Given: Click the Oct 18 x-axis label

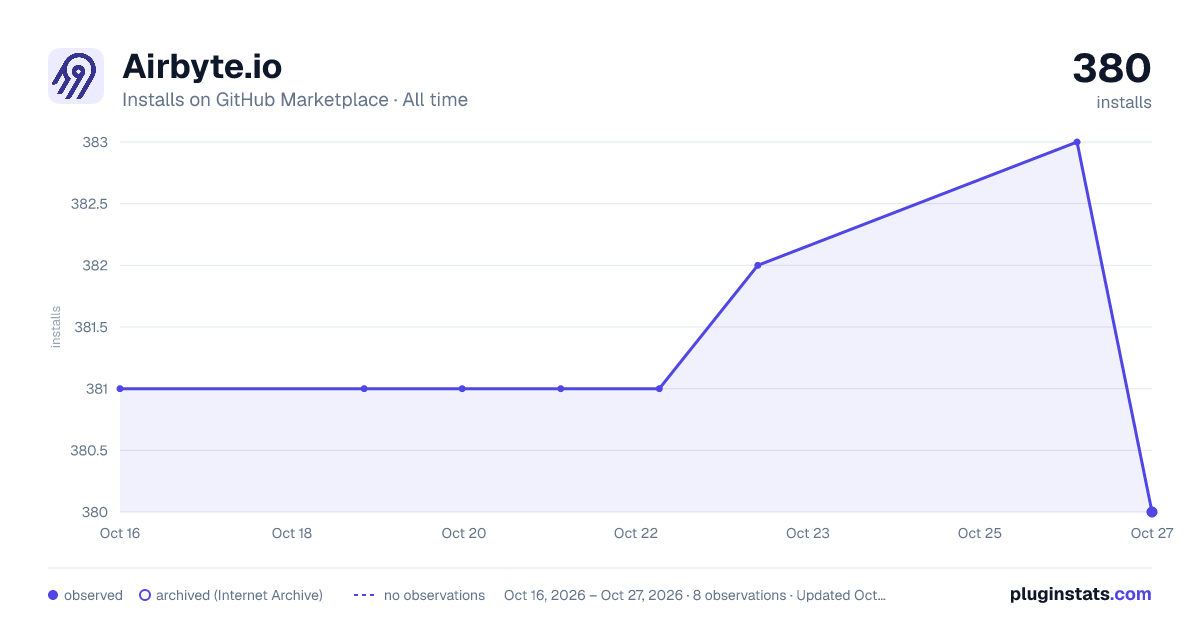Looking at the screenshot, I should tap(292, 533).
